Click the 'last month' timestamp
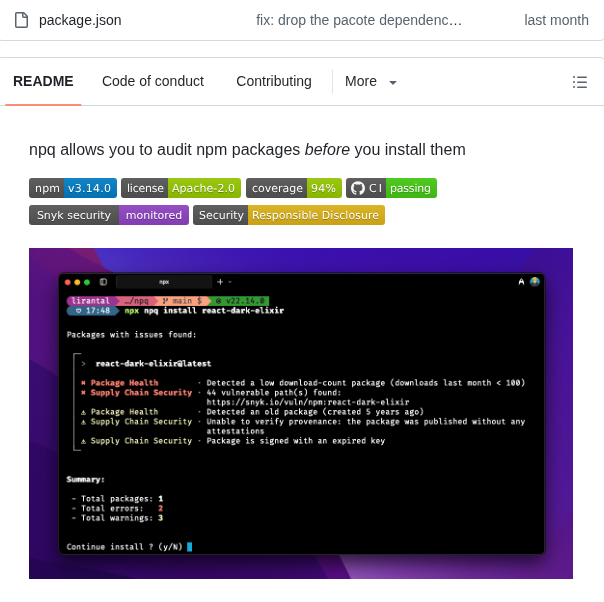 [556, 20]
